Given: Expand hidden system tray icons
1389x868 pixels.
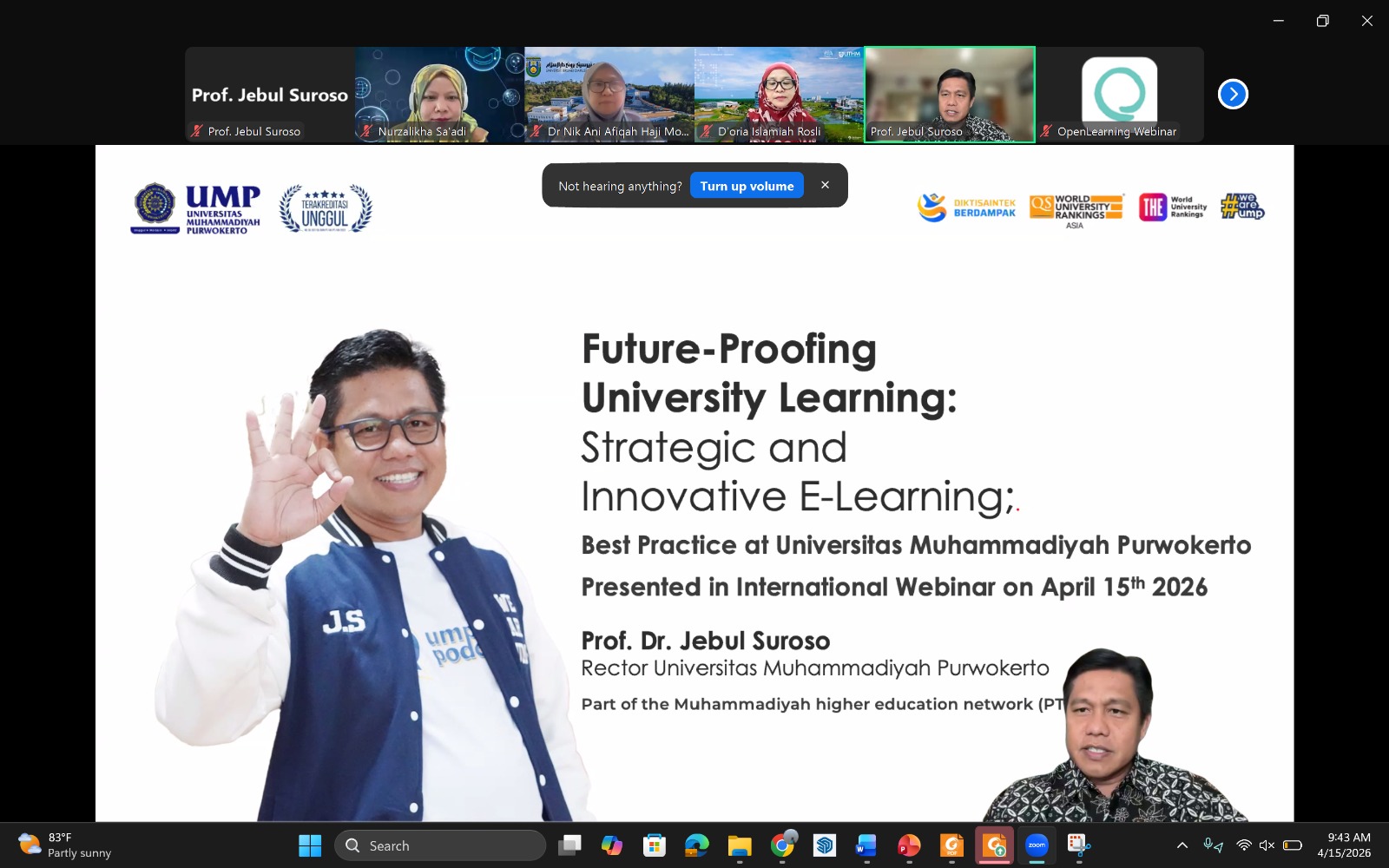Looking at the screenshot, I should (1183, 845).
